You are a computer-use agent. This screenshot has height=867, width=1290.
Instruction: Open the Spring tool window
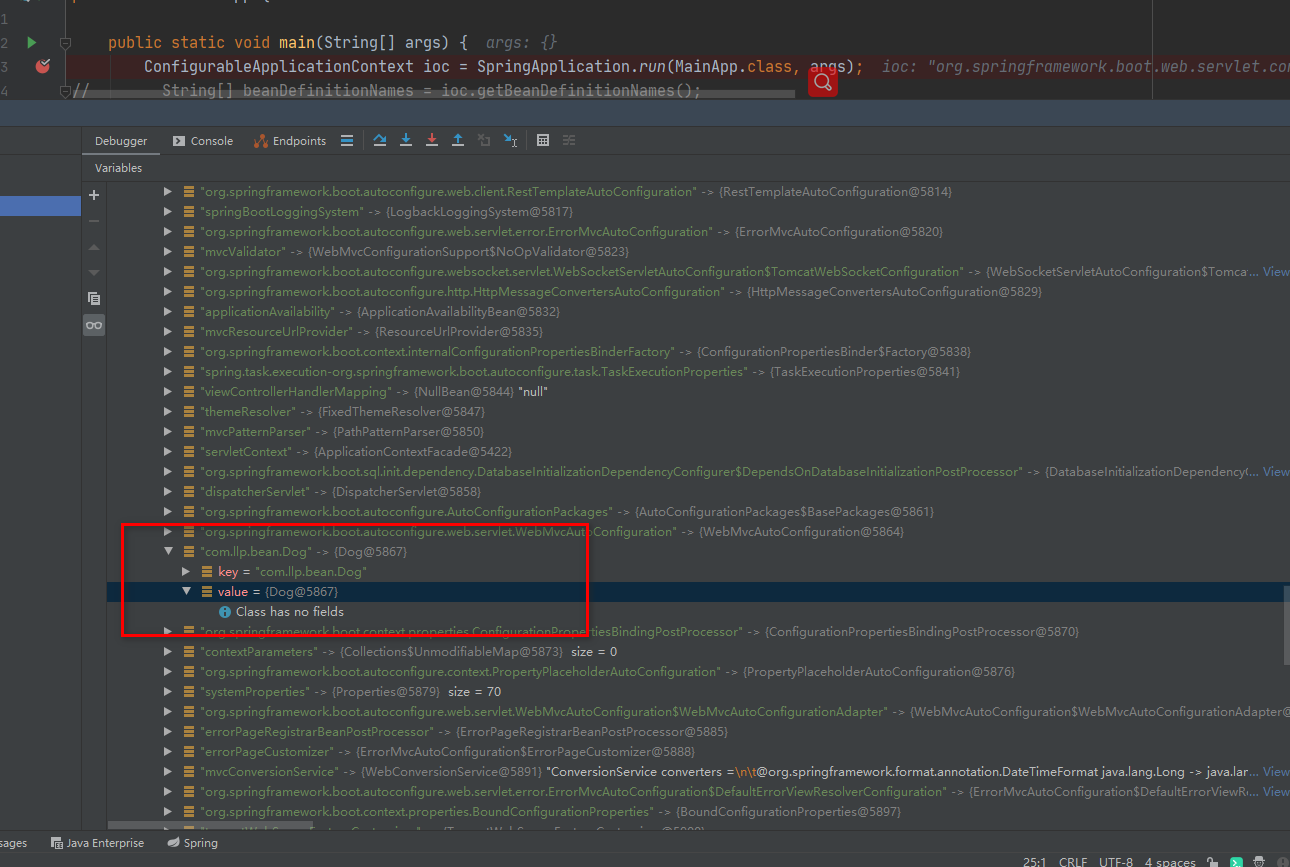click(x=192, y=843)
